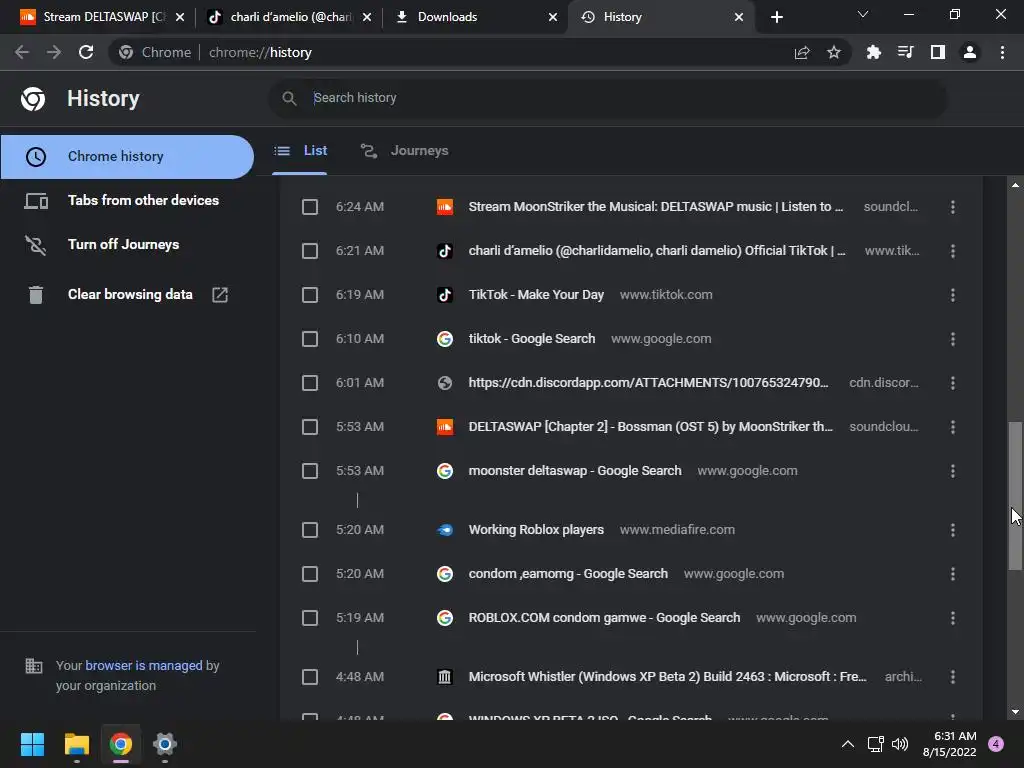Screen dimensions: 1024x768
Task: Bookmark this page with the star icon
Action: pyautogui.click(x=834, y=52)
